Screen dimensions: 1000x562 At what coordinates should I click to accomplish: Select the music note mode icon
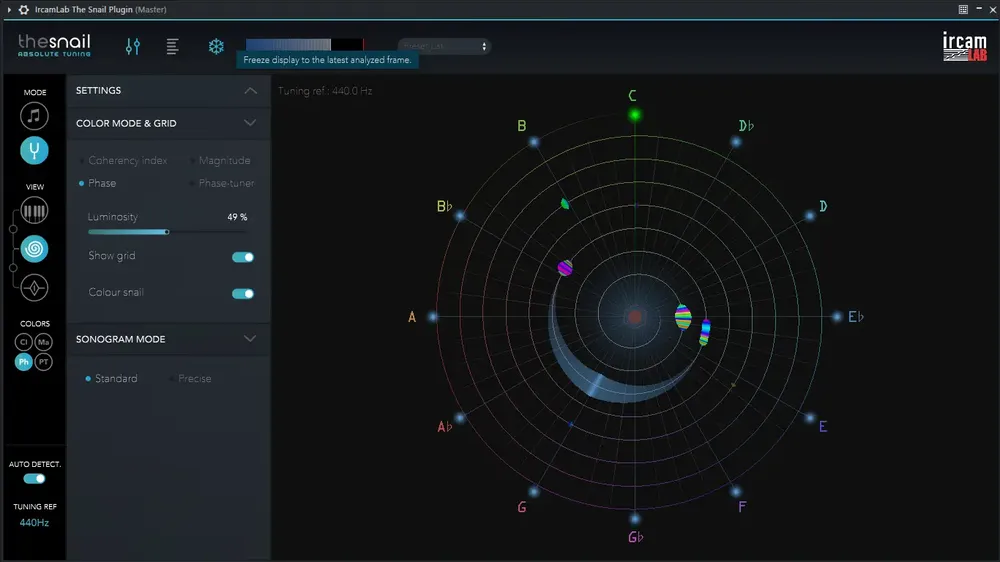click(34, 116)
